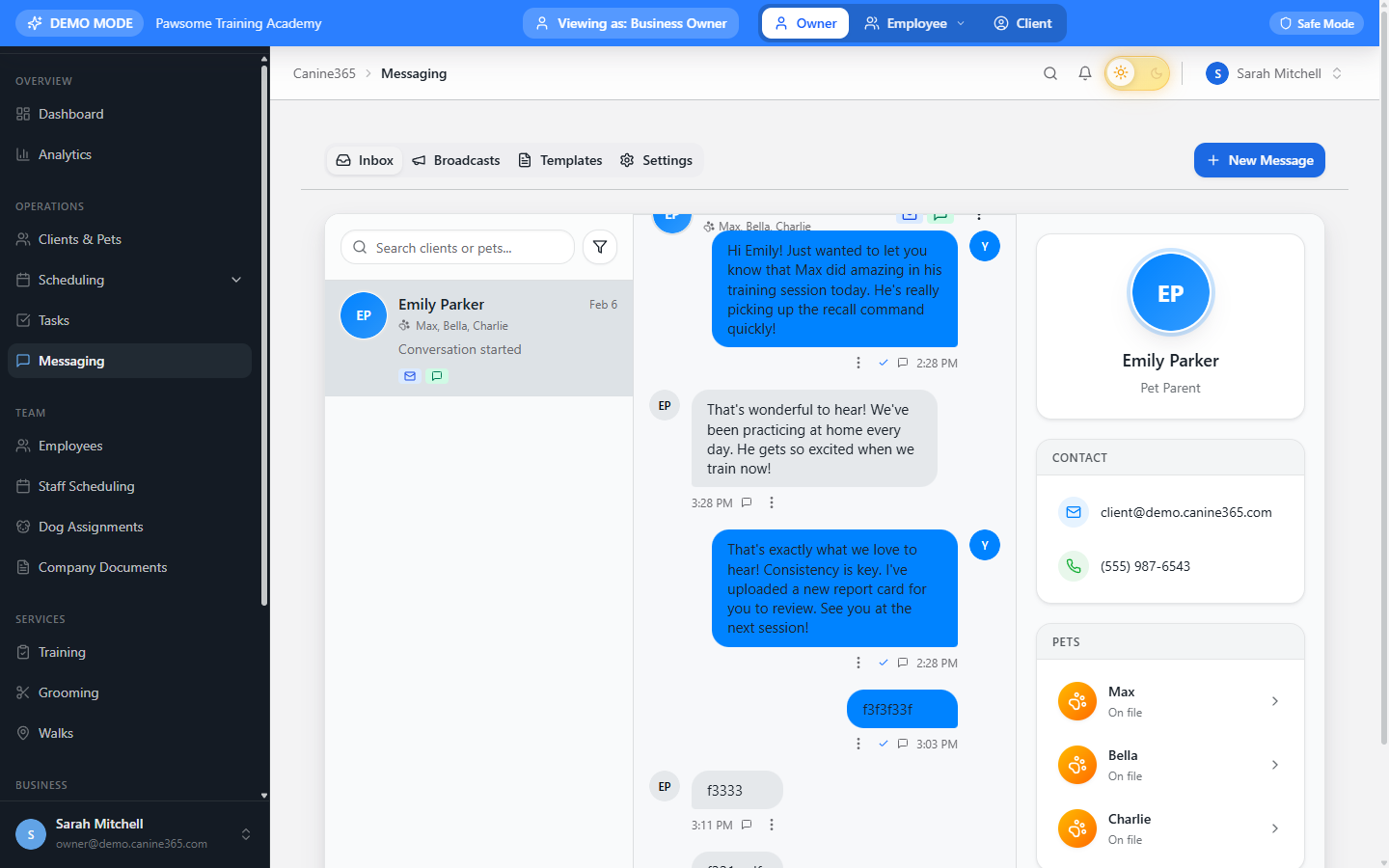
Task: Click the search magnifier icon in the header
Action: click(1050, 73)
